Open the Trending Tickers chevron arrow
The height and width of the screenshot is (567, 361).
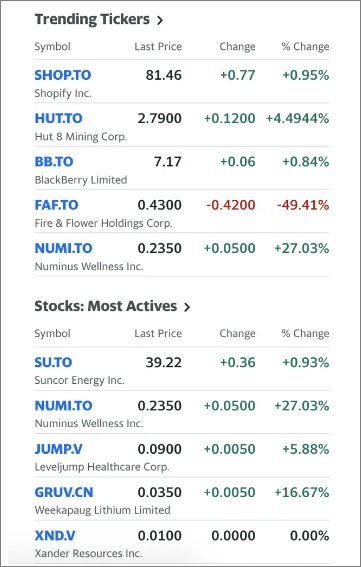point(160,20)
